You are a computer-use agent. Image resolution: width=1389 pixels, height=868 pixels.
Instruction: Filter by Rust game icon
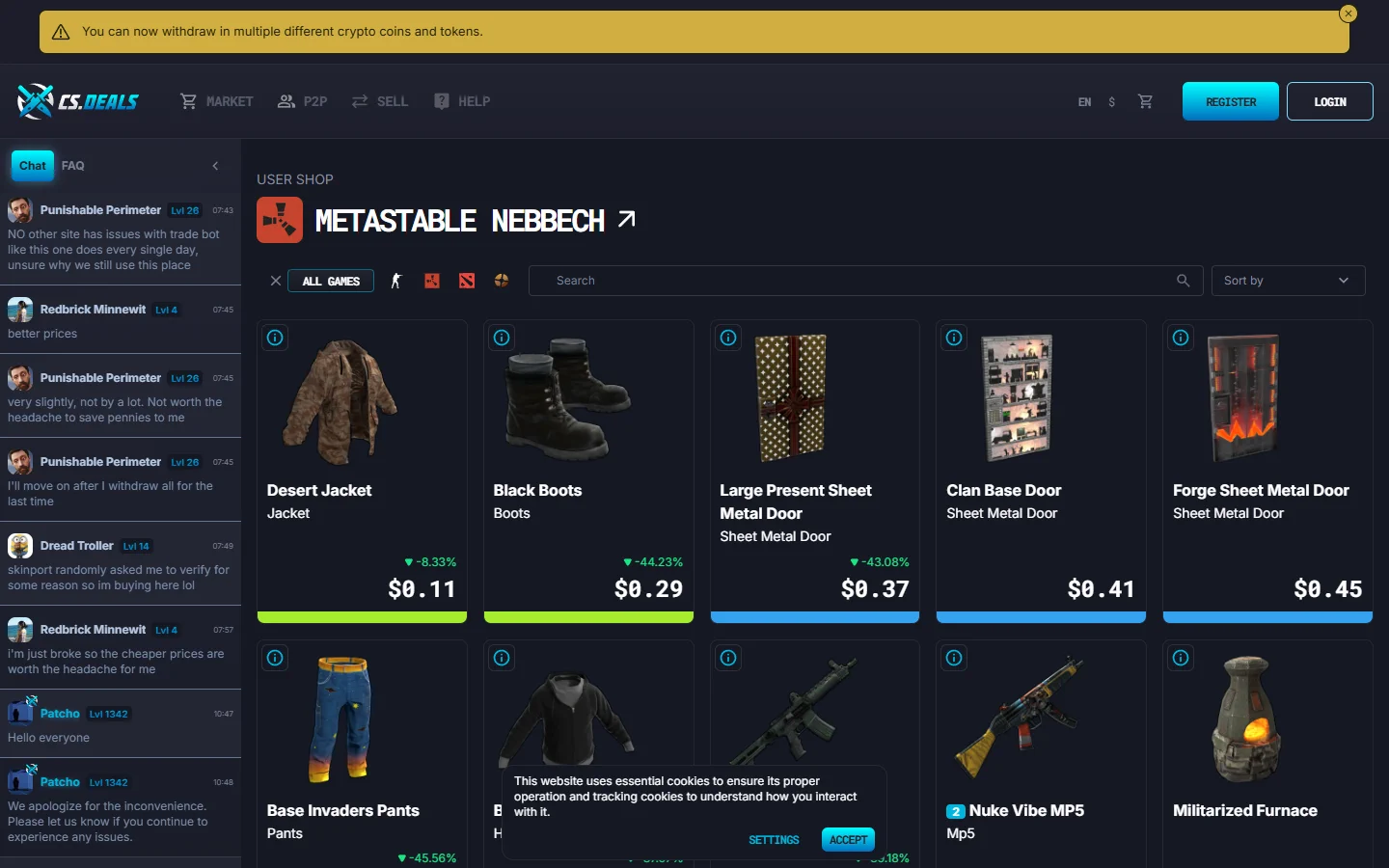[432, 281]
